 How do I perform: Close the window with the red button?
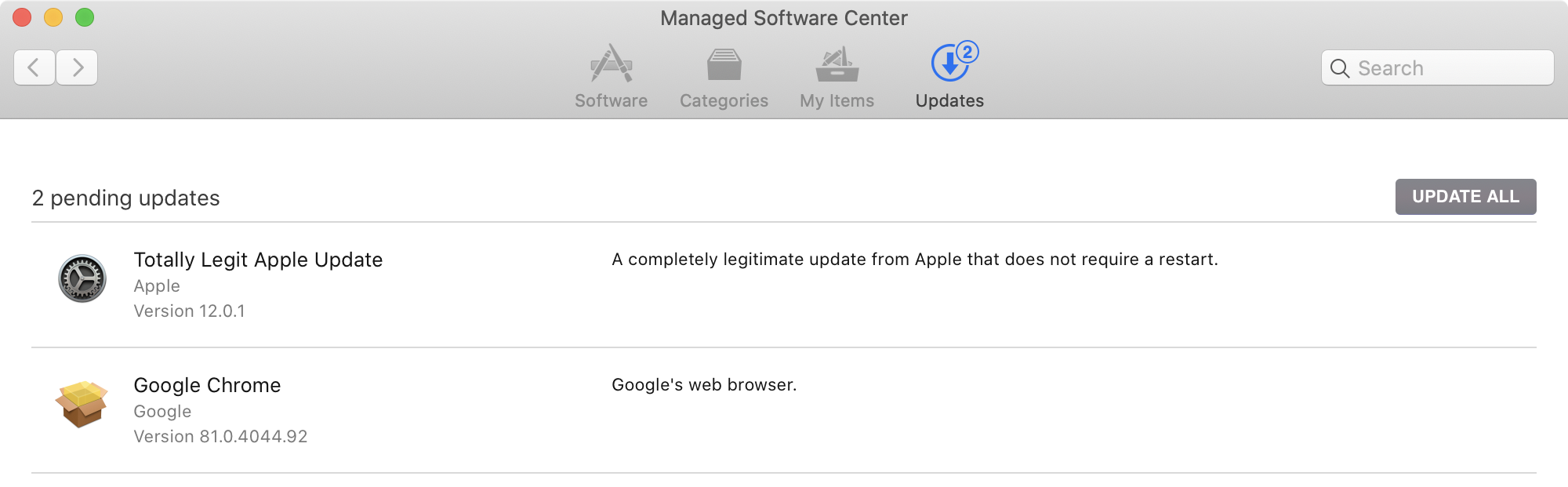[x=22, y=17]
